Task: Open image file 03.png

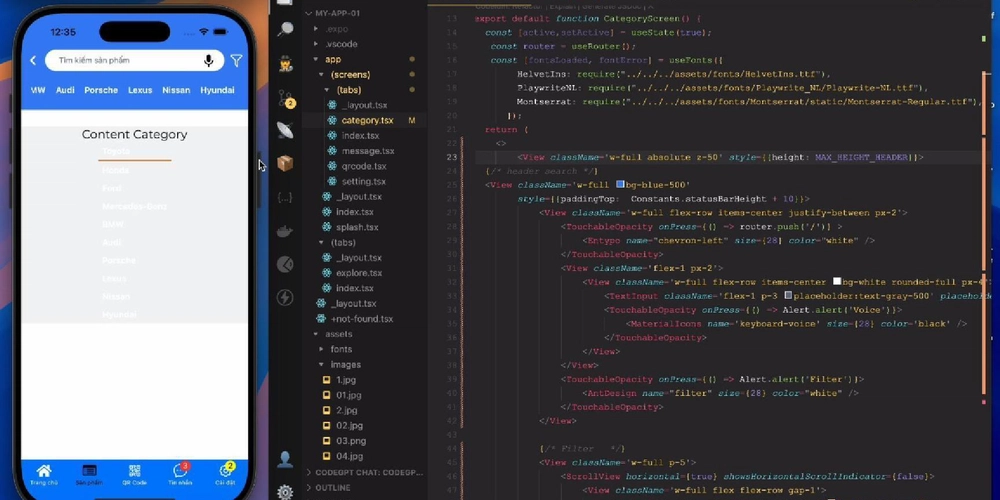Action: pos(351,441)
